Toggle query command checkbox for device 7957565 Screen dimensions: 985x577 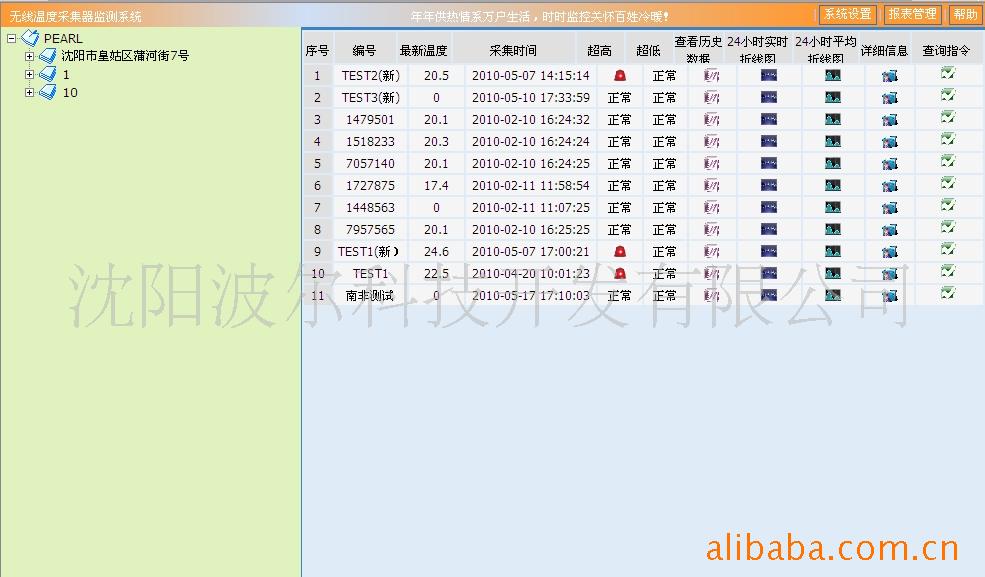click(x=947, y=228)
